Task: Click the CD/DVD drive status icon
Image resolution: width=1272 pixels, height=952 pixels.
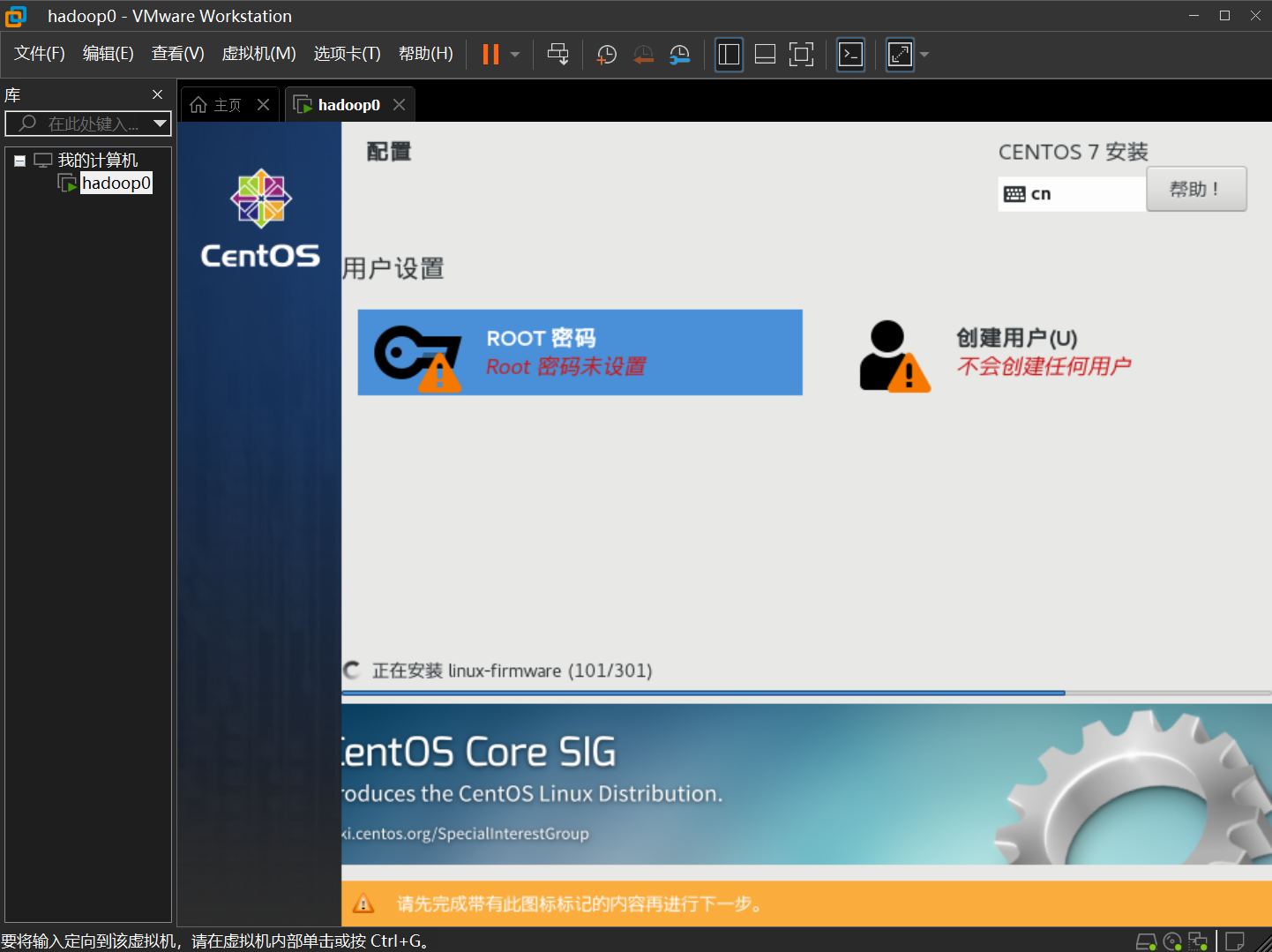Action: (x=1172, y=941)
